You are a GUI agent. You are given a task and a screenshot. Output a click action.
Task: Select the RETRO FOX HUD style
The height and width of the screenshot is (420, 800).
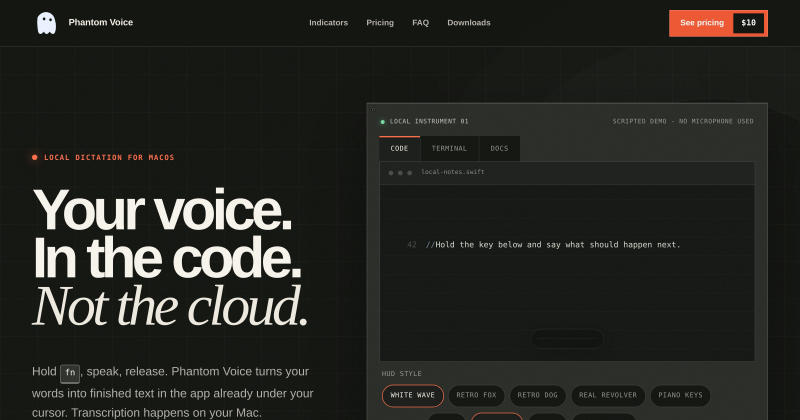point(477,396)
